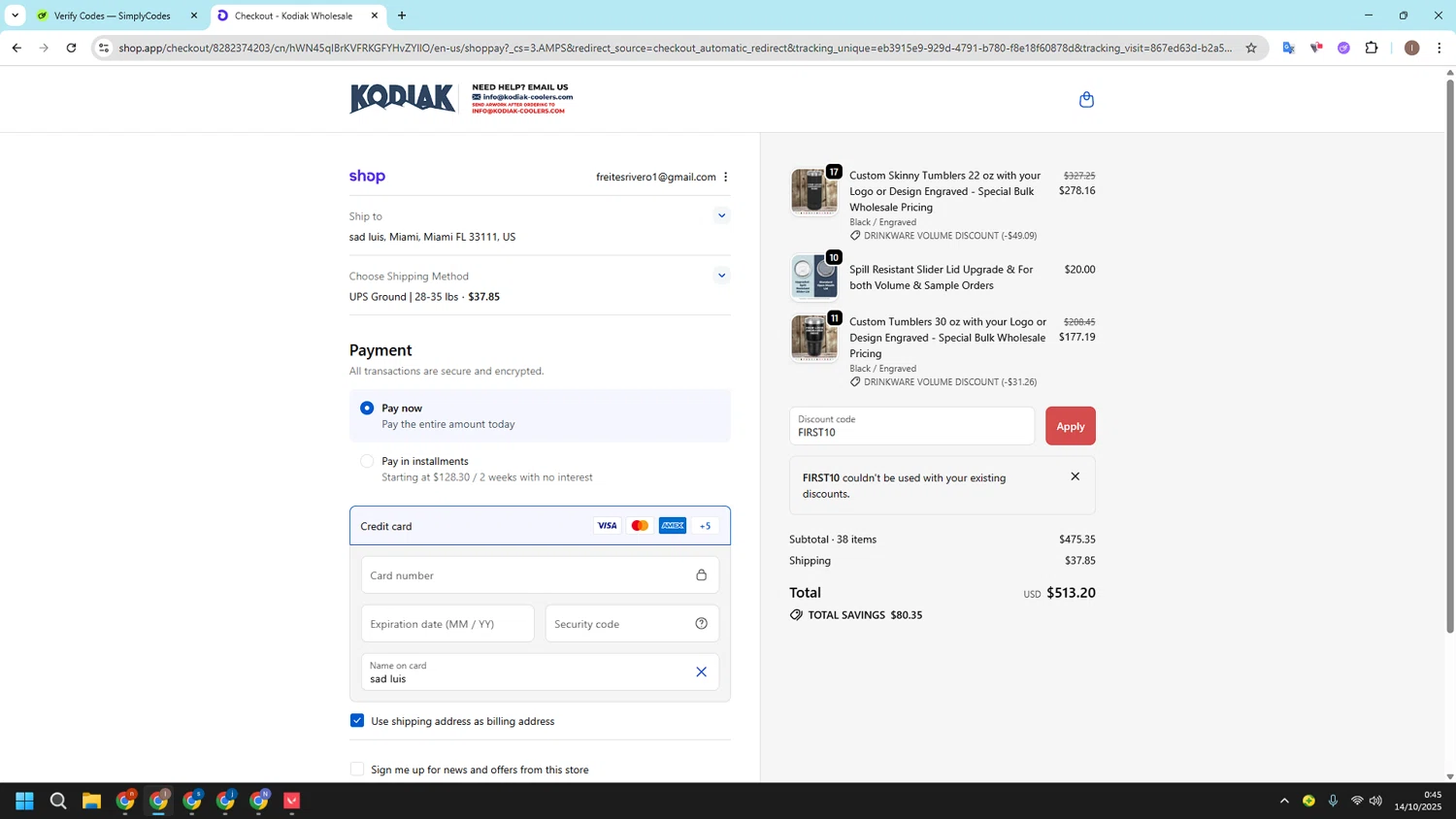
Task: Click the Amex card icon
Action: (x=673, y=526)
